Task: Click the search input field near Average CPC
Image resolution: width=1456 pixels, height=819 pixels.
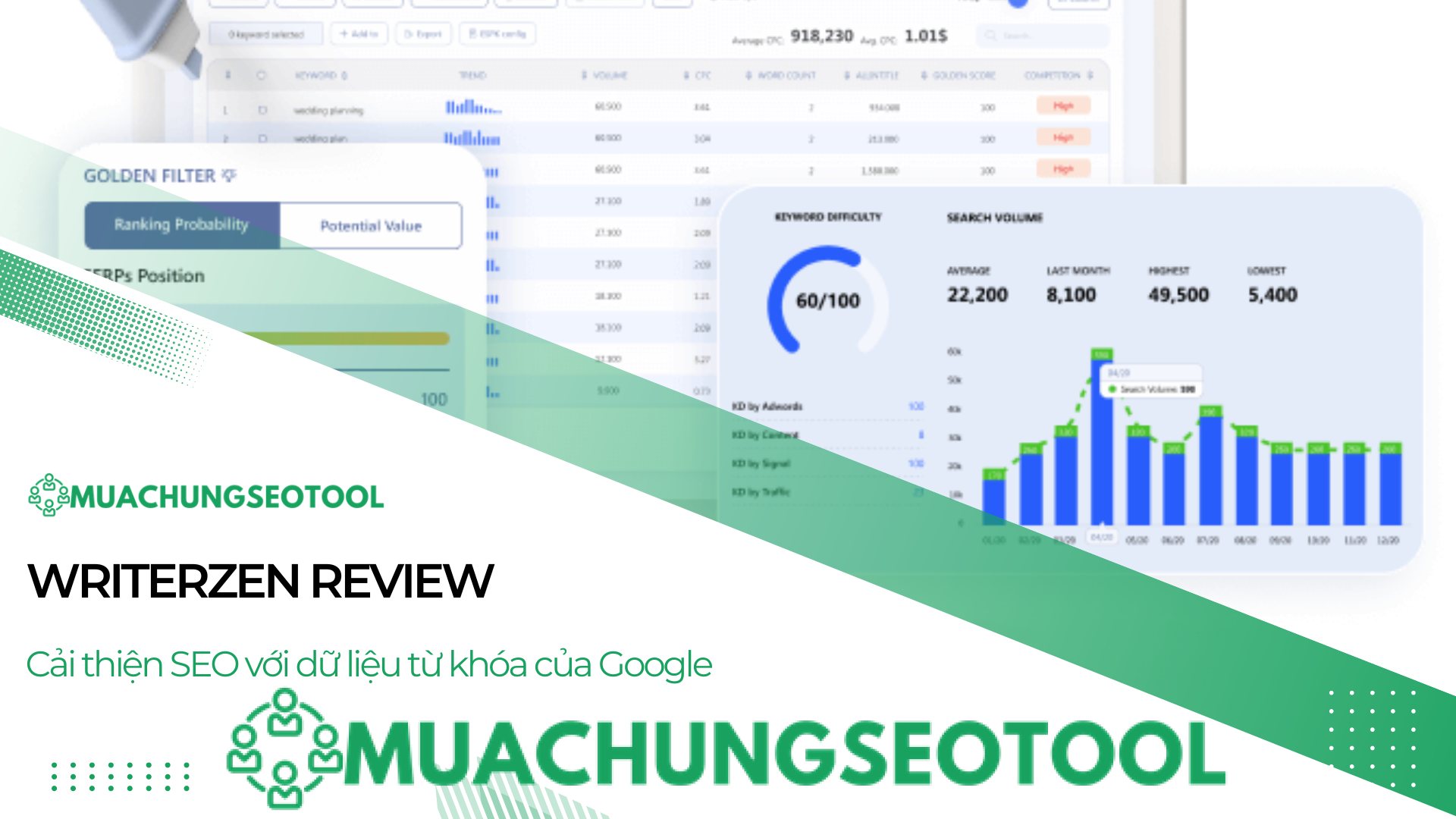Action: (1043, 34)
